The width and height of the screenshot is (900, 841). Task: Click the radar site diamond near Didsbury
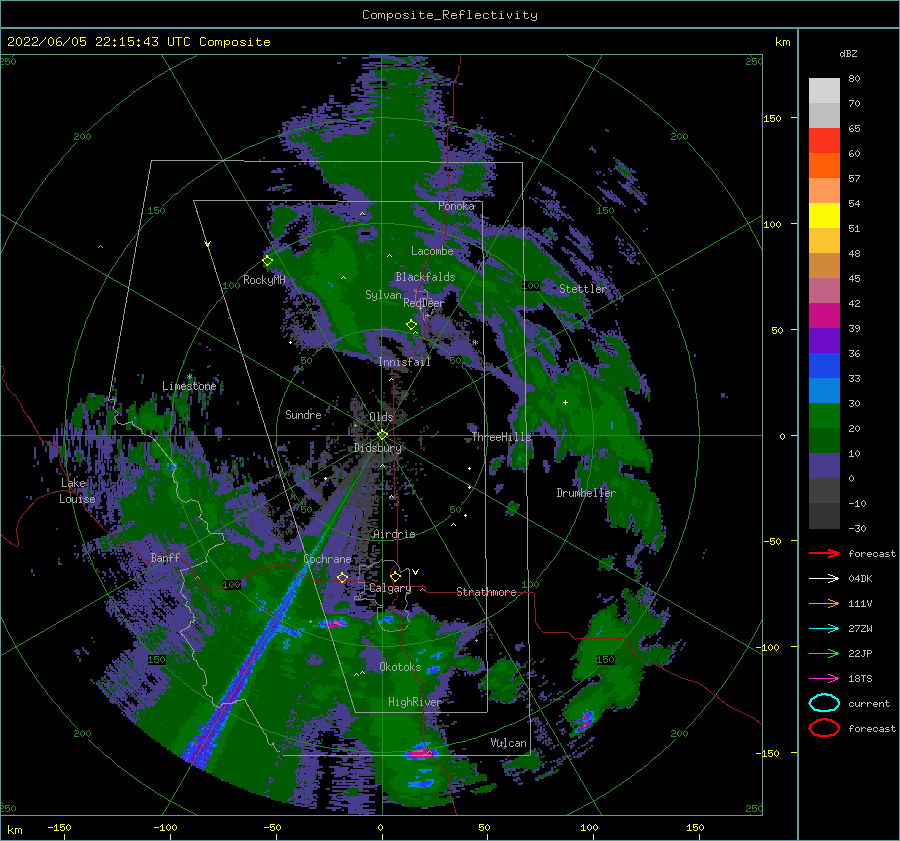[x=382, y=435]
